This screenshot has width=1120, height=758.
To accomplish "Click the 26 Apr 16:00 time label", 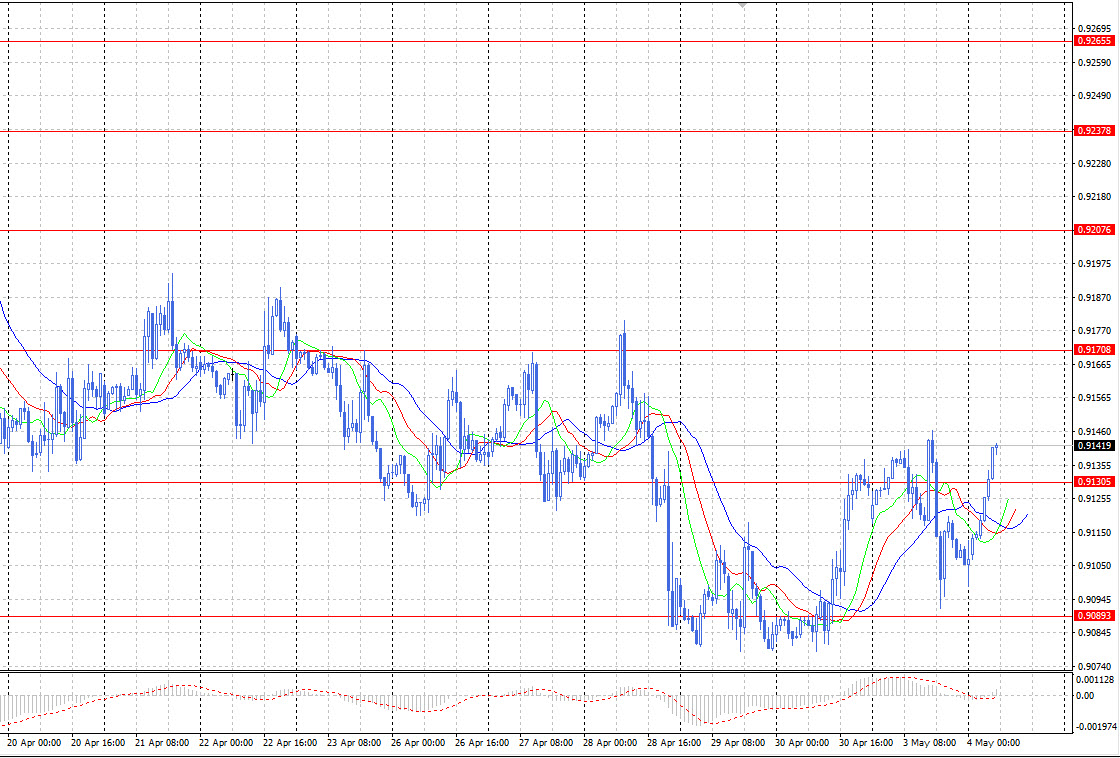I will point(483,743).
